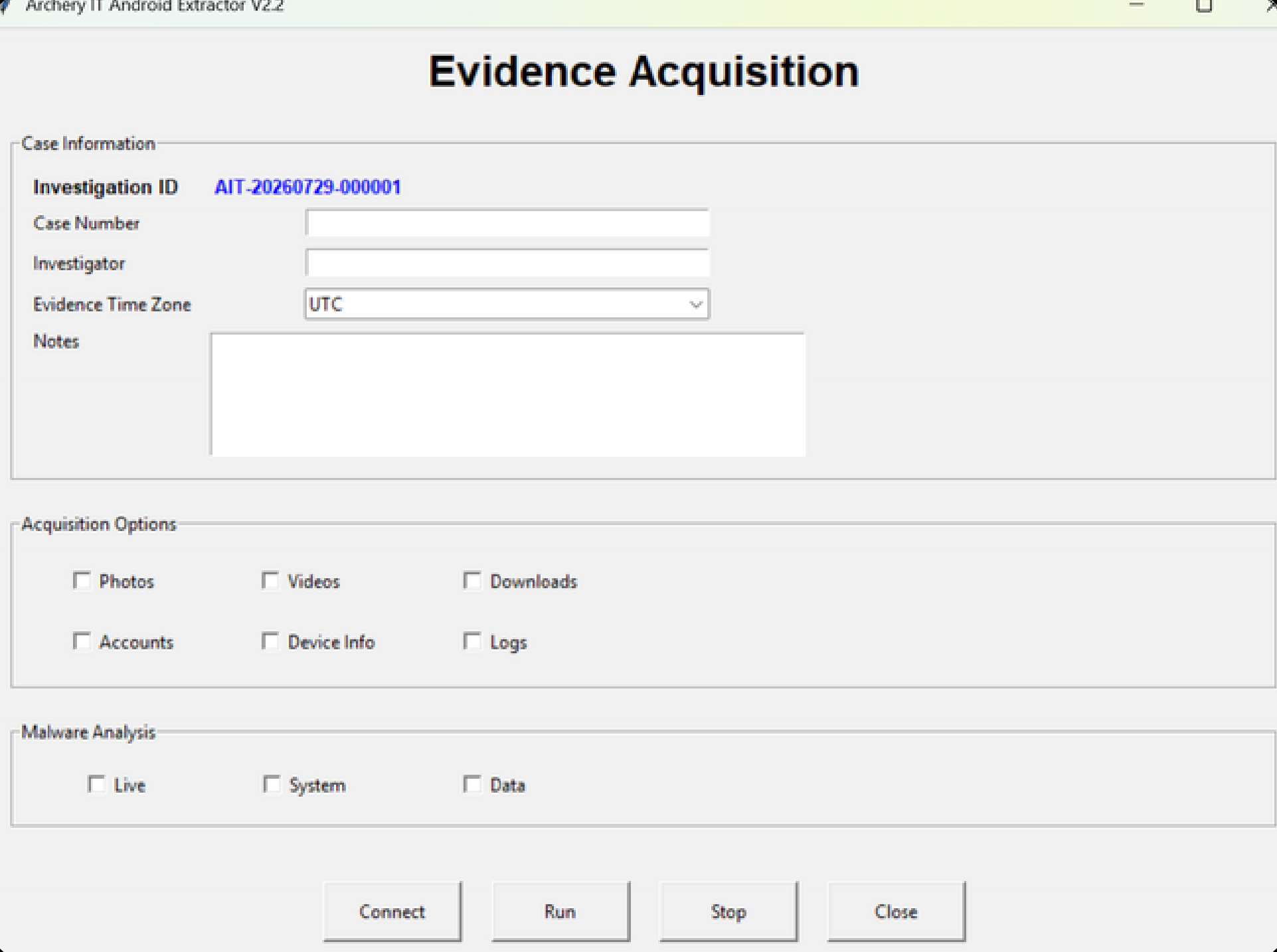Click the Connect button
The image size is (1277, 952).
pyautogui.click(x=392, y=912)
